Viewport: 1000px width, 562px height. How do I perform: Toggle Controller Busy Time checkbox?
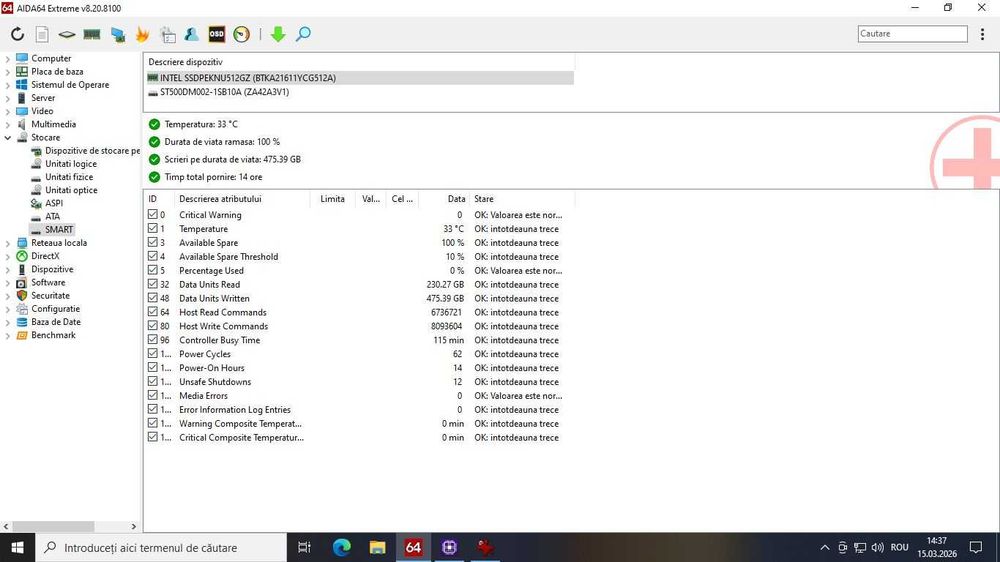tap(152, 340)
